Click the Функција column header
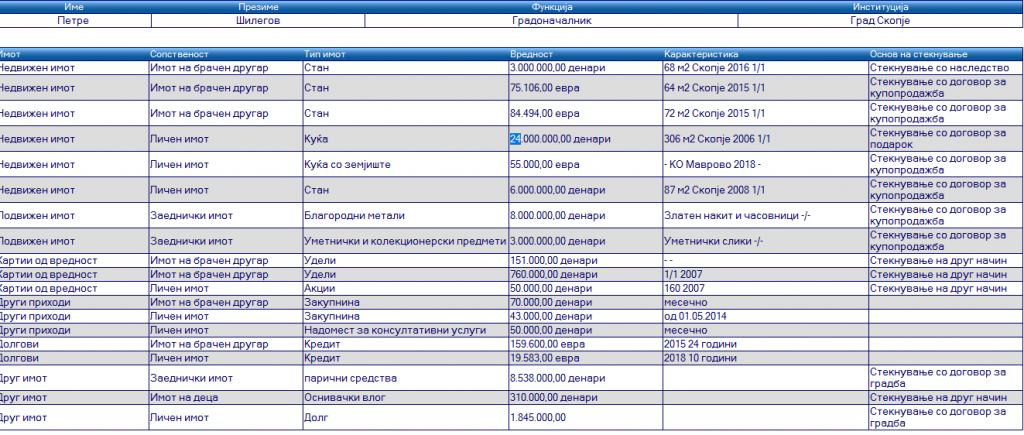Viewport: 1024px width, 435px height. 551,7
